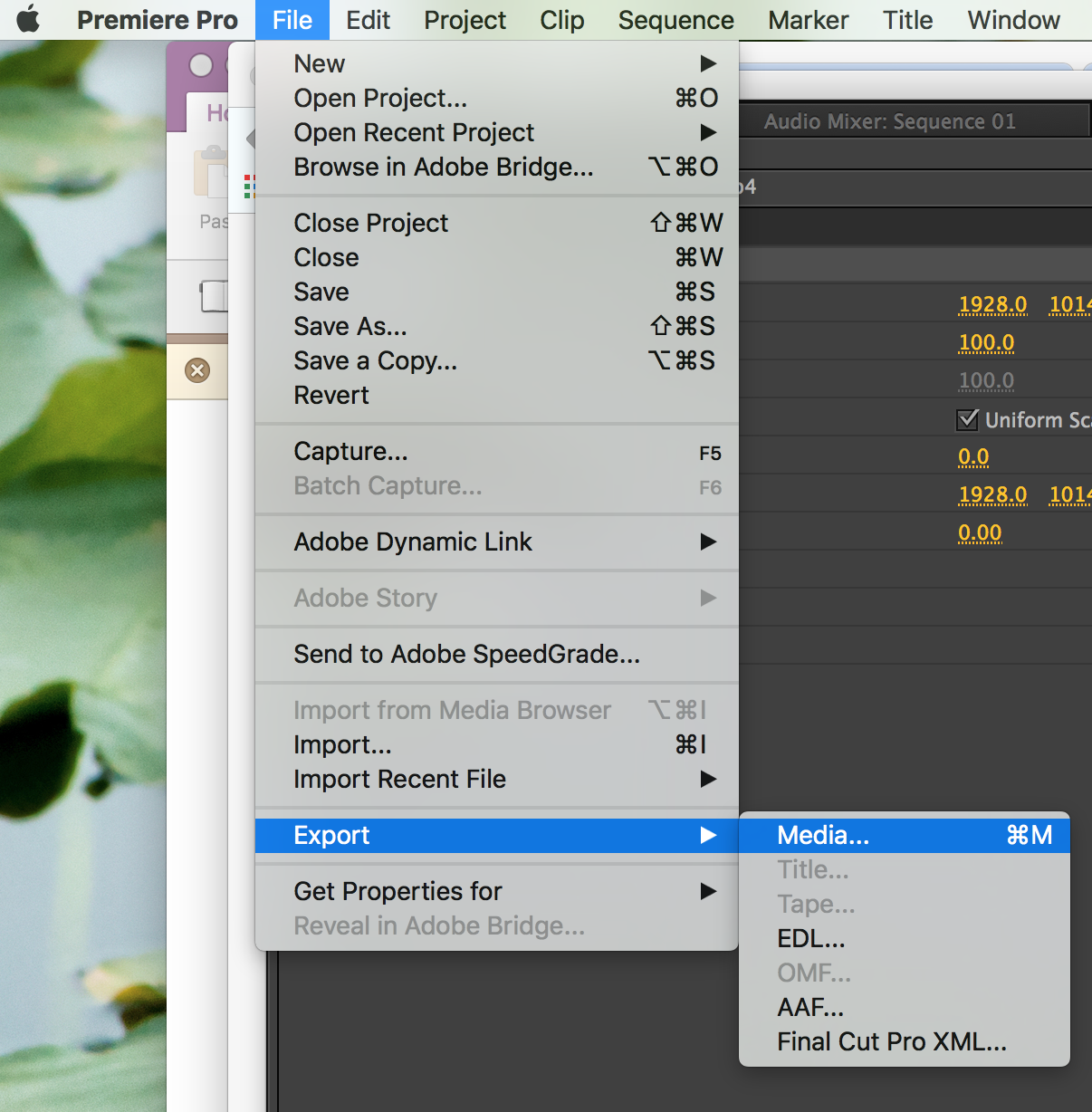Click the yellow 100.0 scale value
The image size is (1092, 1112).
(986, 342)
